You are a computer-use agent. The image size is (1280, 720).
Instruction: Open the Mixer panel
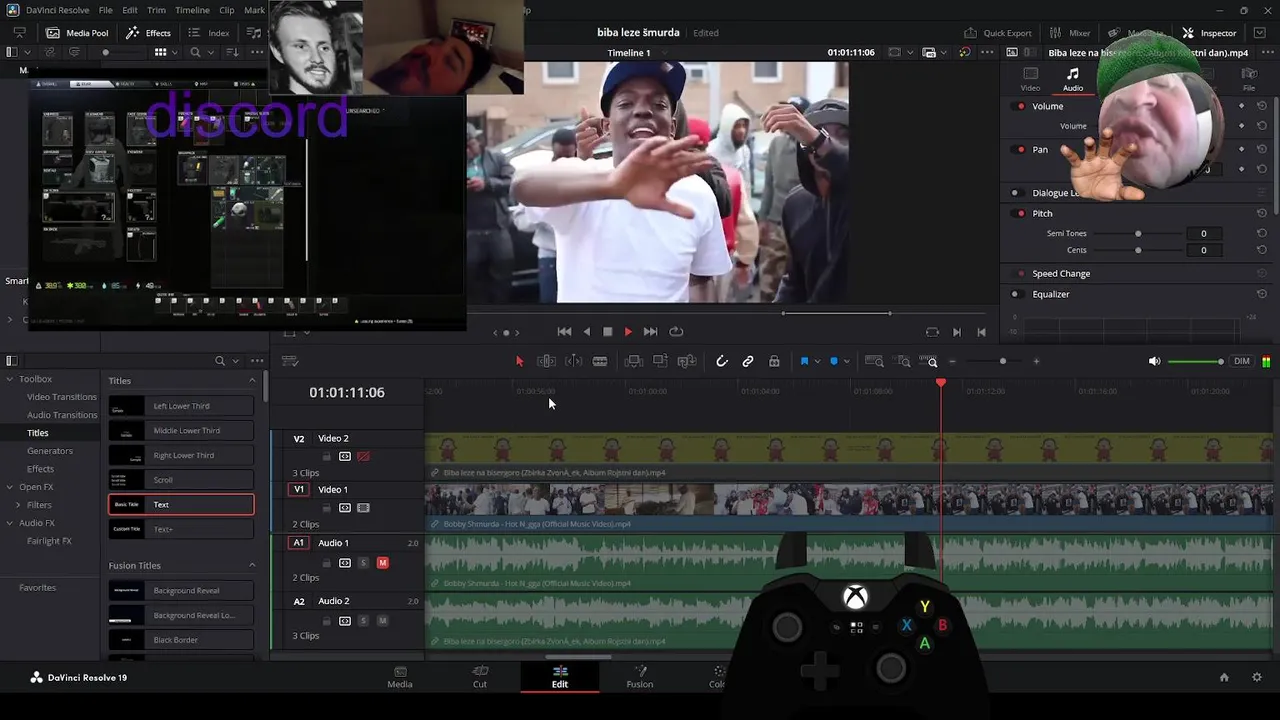[1069, 33]
